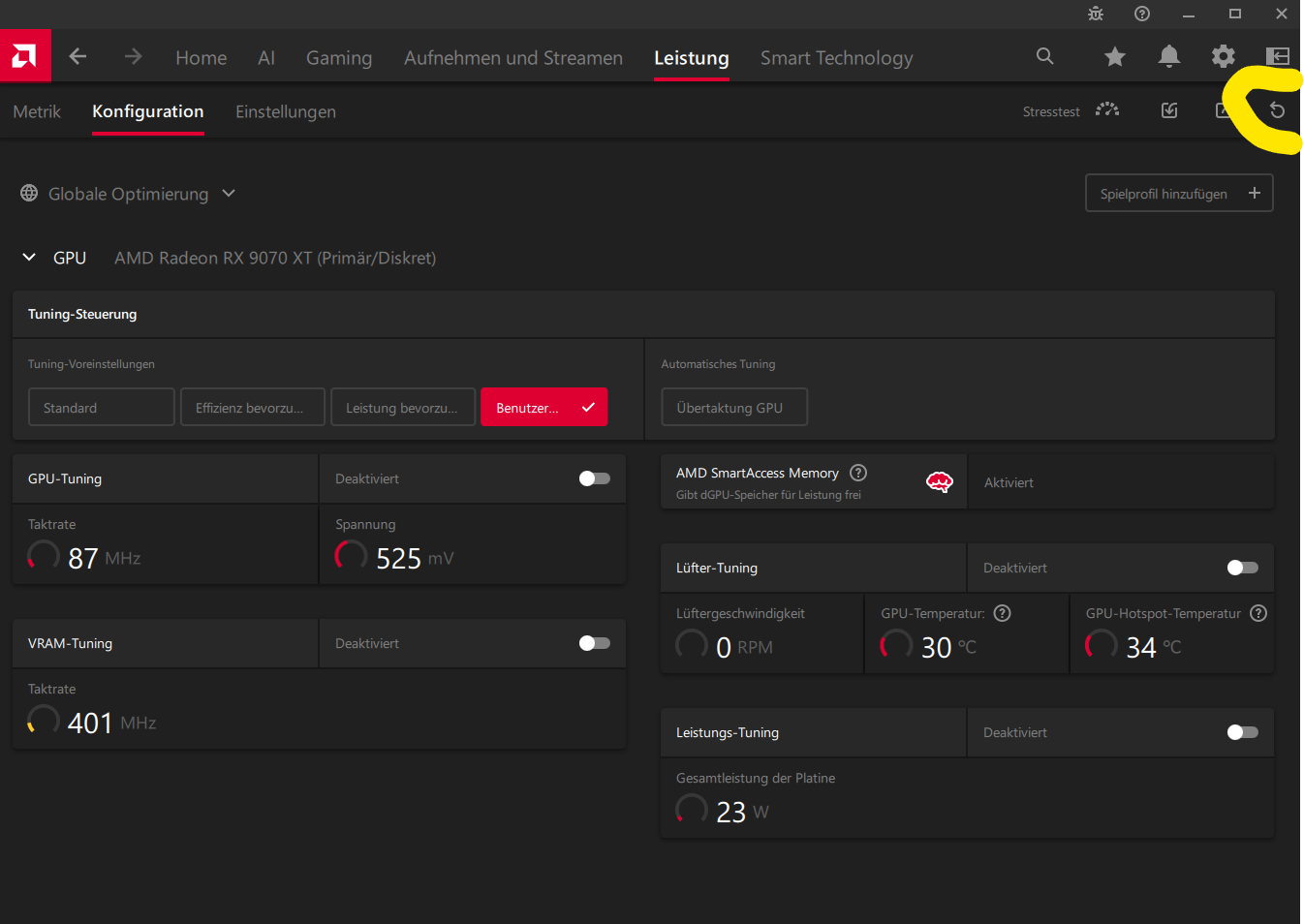
Task: Click the reset tuning arrow icon
Action: 1277,110
